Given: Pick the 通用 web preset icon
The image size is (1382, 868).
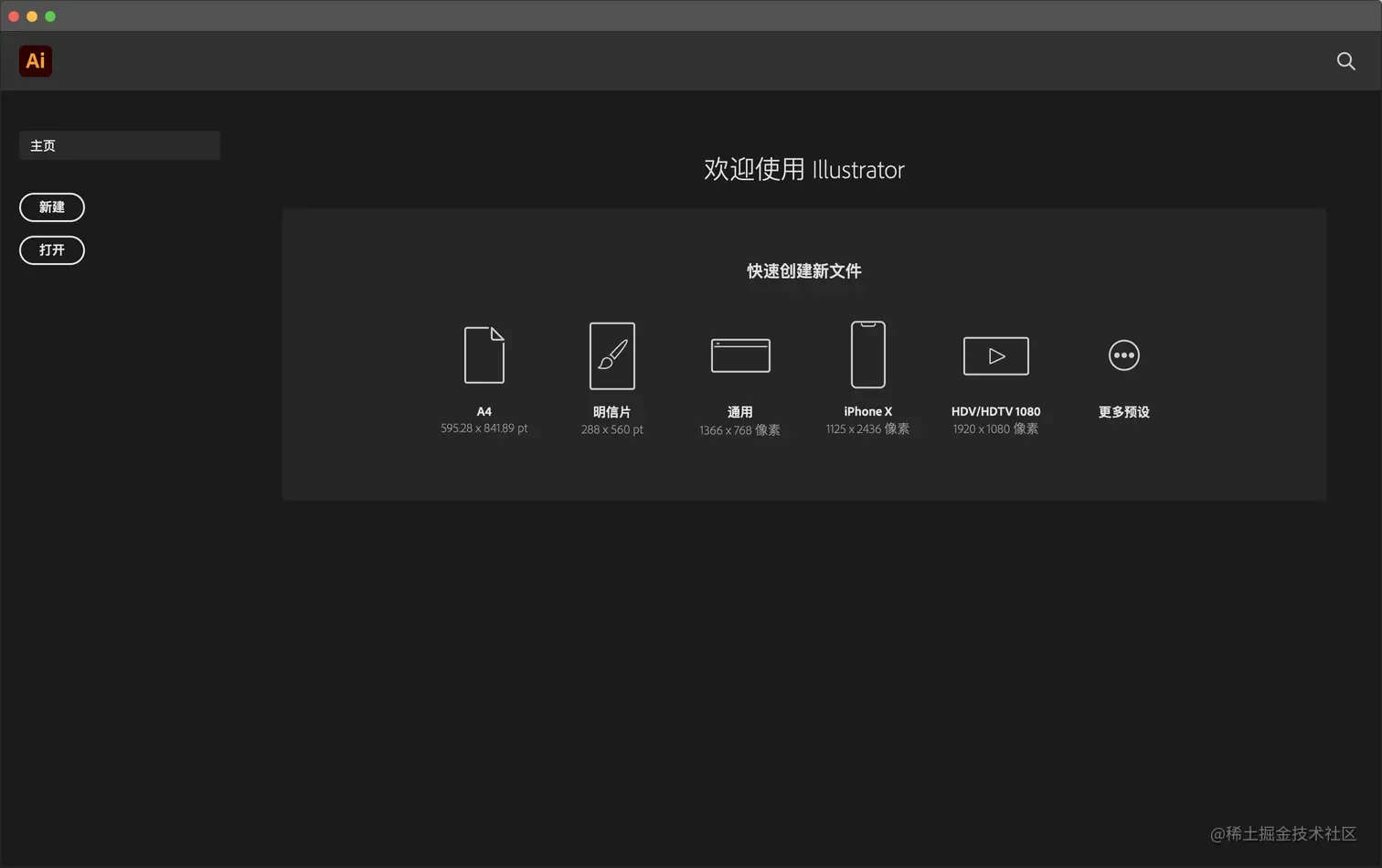Looking at the screenshot, I should click(x=740, y=355).
